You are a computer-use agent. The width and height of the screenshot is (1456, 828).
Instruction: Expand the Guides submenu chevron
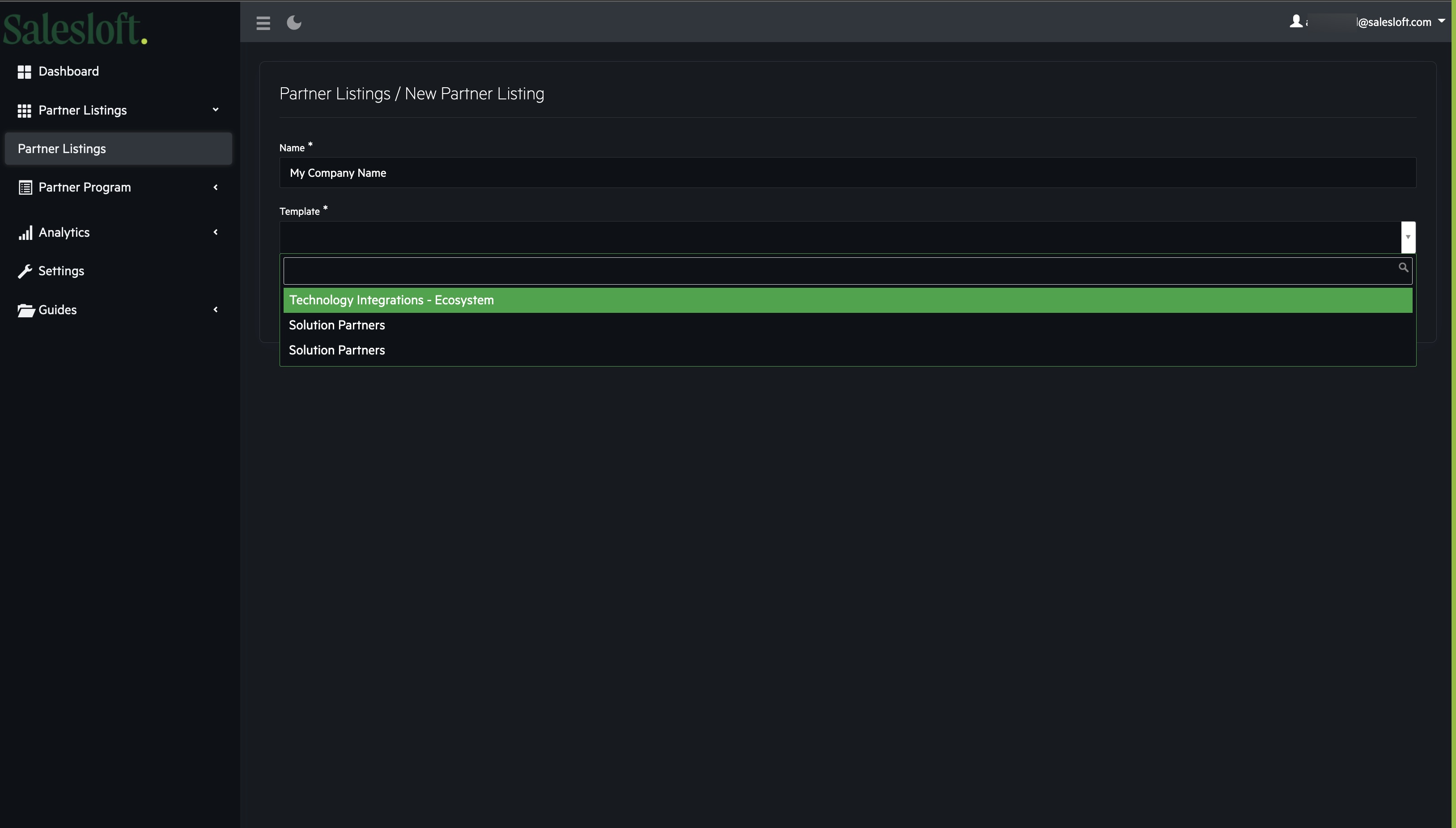[x=216, y=309]
